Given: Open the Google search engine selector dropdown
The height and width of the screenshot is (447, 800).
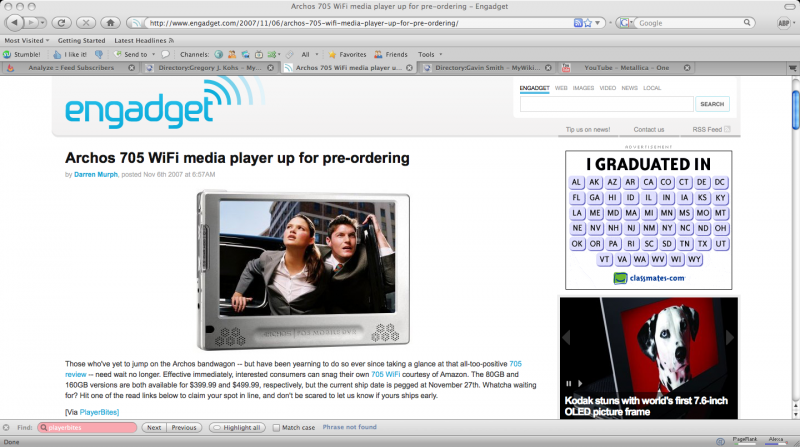Looking at the screenshot, I should tap(626, 23).
